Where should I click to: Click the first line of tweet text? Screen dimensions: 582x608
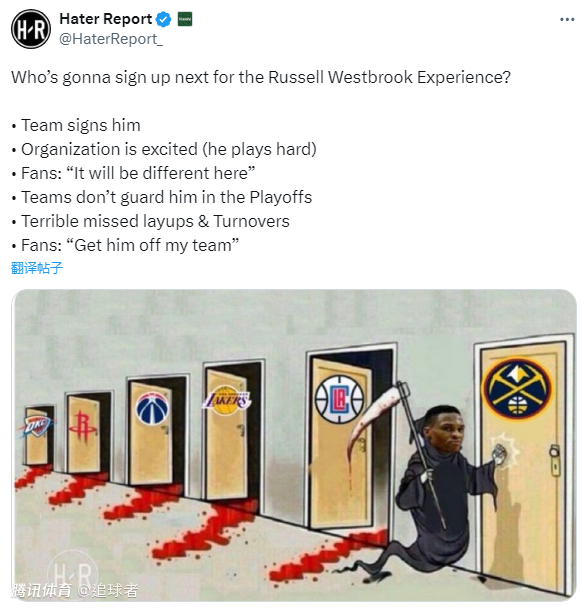tap(261, 77)
